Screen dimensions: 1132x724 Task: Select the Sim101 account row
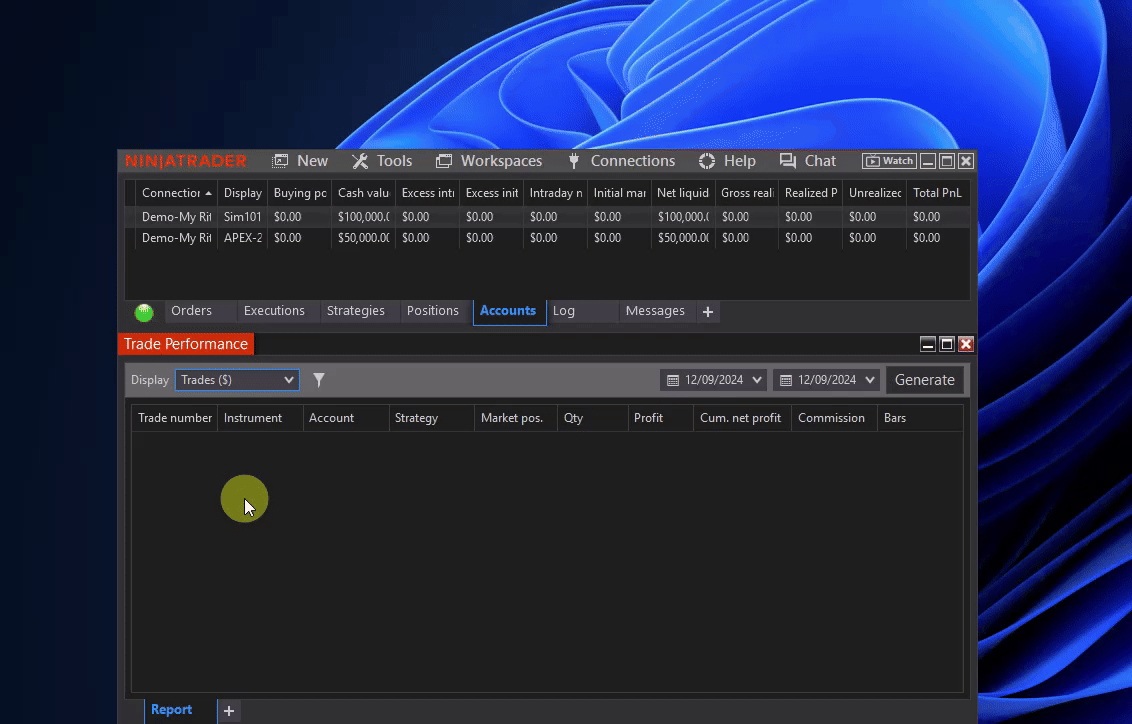(547, 217)
